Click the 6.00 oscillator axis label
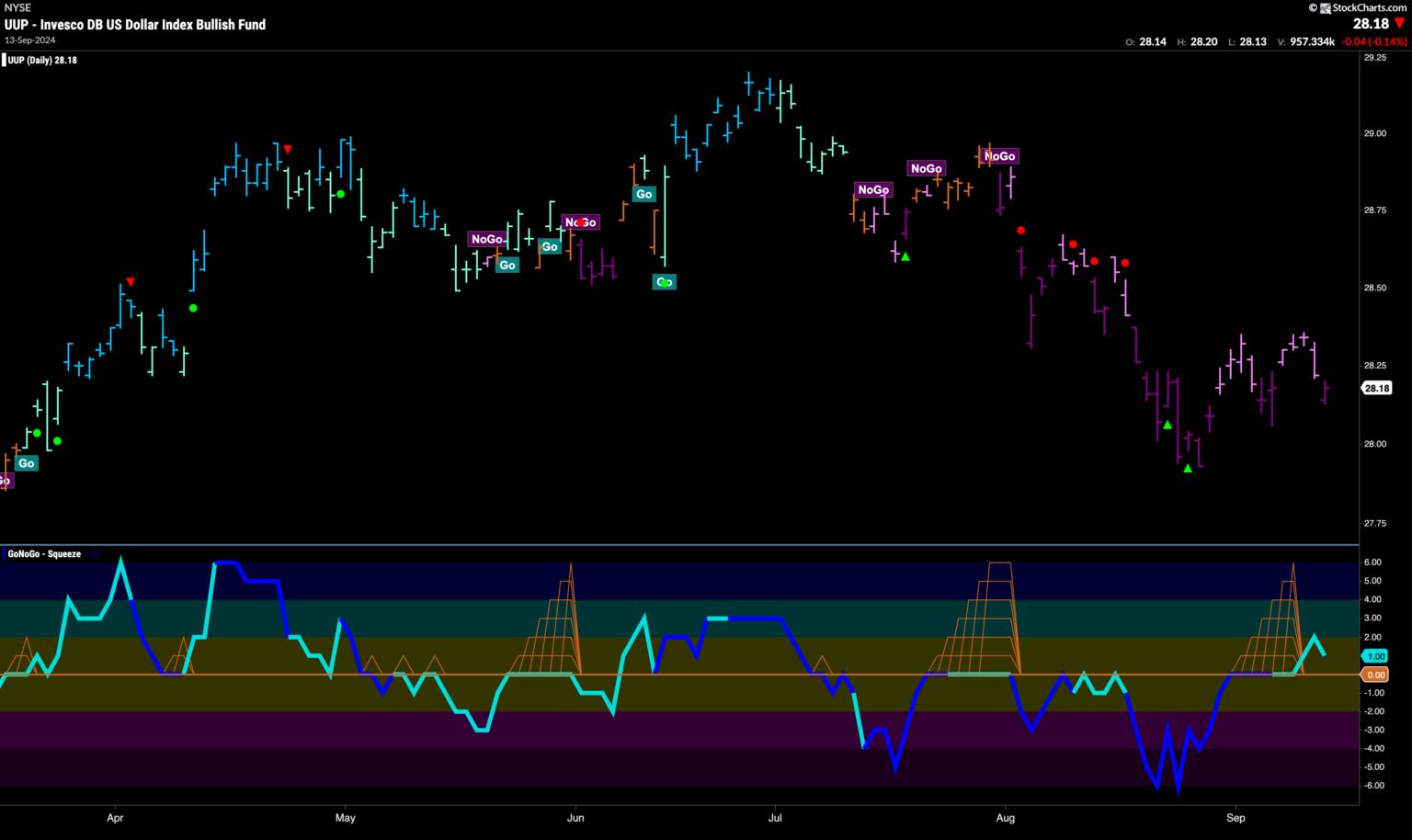 [1373, 562]
